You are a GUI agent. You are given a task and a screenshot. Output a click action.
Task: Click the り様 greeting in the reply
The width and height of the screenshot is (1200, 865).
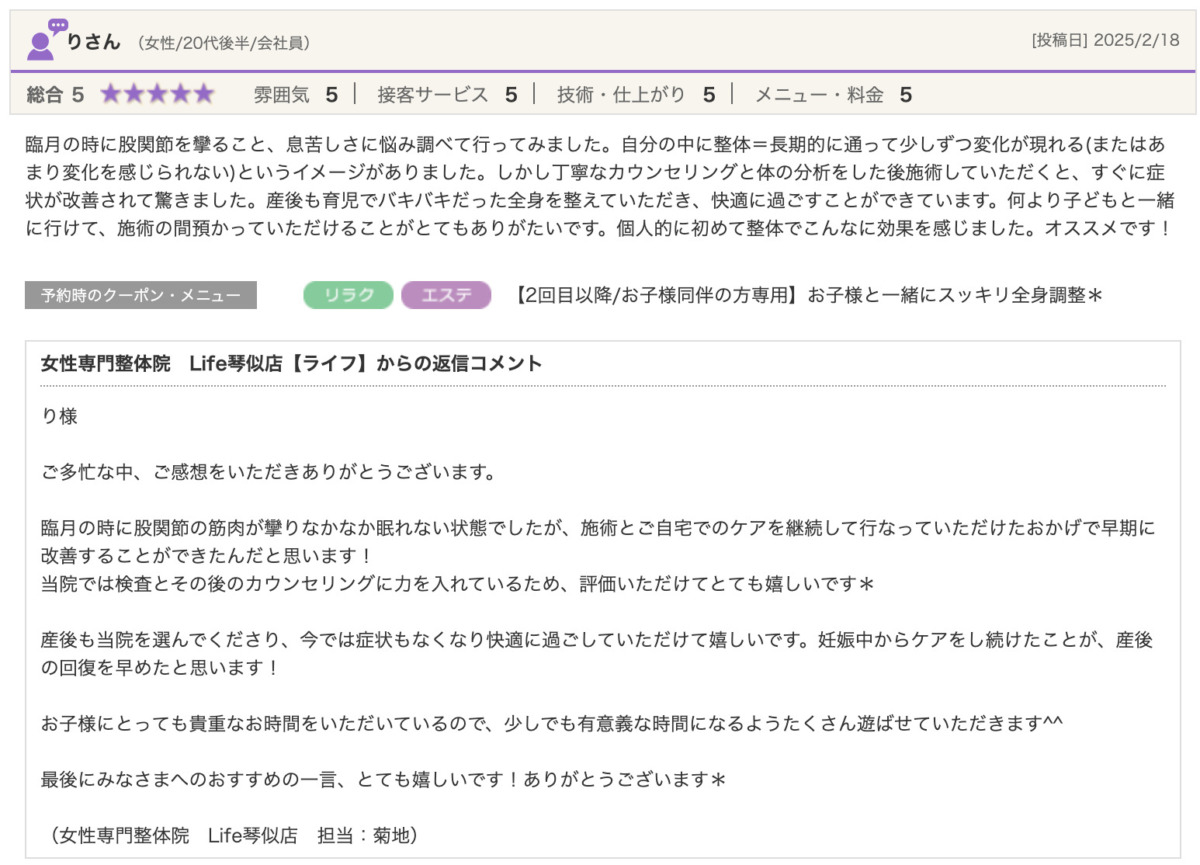click(x=59, y=417)
